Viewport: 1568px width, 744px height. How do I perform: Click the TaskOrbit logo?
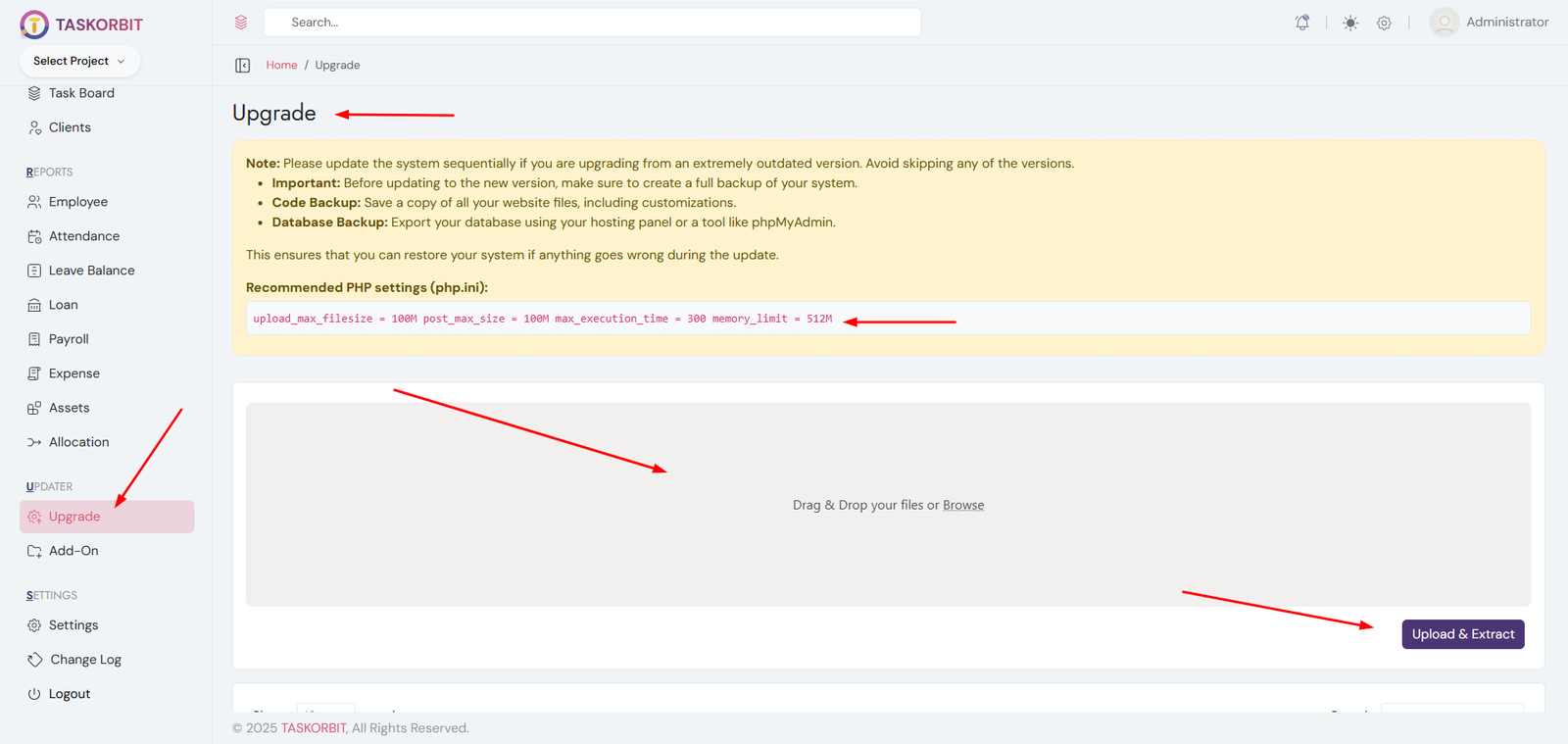[81, 25]
